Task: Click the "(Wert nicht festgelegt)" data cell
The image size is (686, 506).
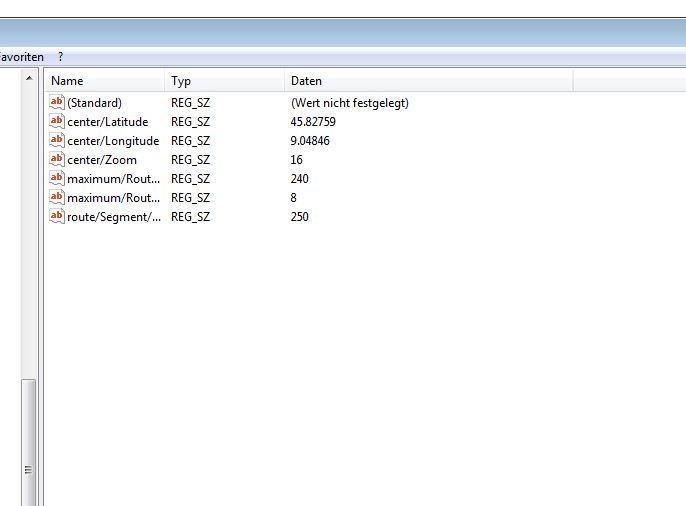Action: click(x=349, y=103)
